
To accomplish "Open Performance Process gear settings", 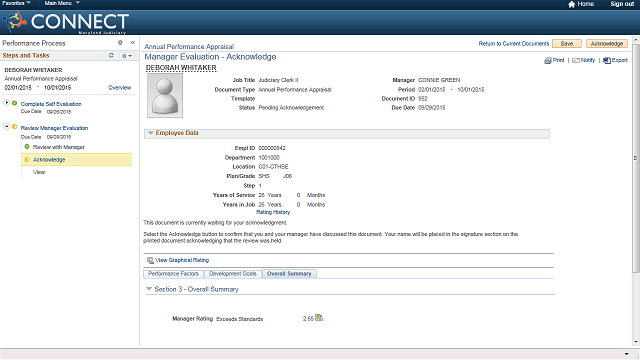I will click(x=120, y=42).
